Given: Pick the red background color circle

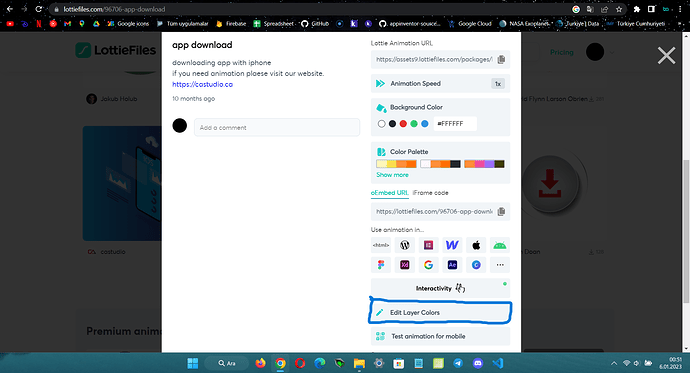Looking at the screenshot, I should pos(403,124).
